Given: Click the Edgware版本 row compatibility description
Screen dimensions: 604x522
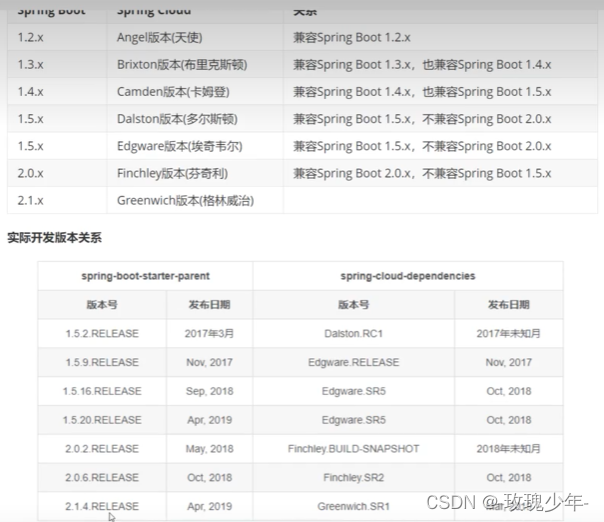Looking at the screenshot, I should click(422, 146).
